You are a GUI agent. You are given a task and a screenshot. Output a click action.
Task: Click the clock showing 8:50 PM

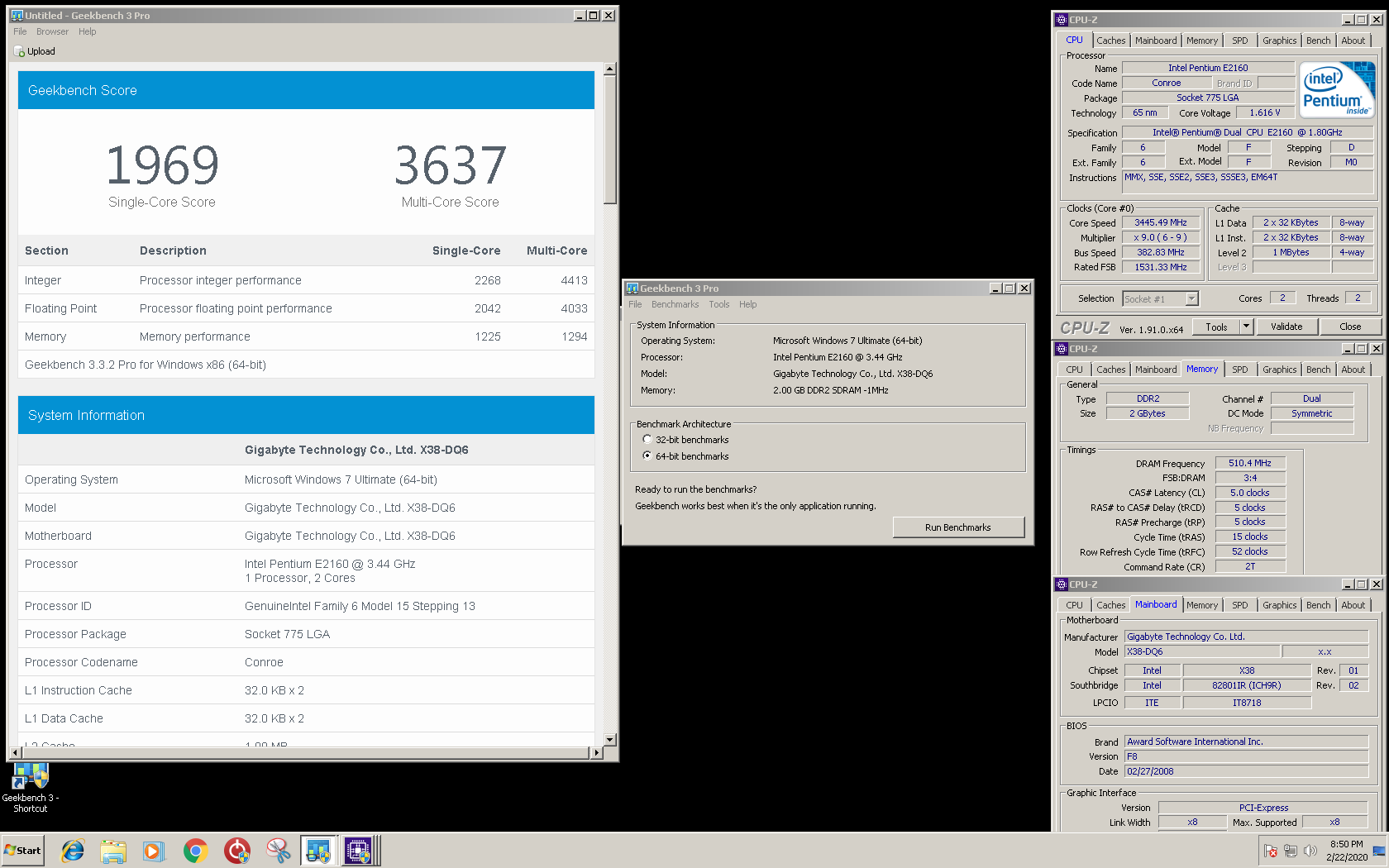pos(1346,844)
